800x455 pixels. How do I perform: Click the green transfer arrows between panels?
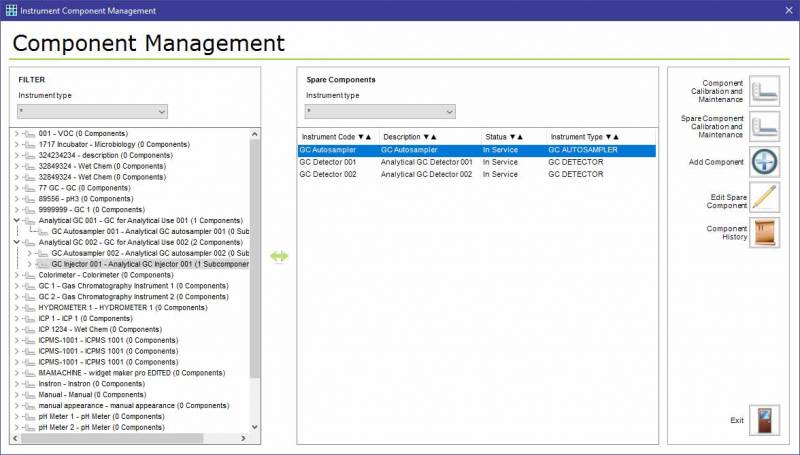coord(279,256)
